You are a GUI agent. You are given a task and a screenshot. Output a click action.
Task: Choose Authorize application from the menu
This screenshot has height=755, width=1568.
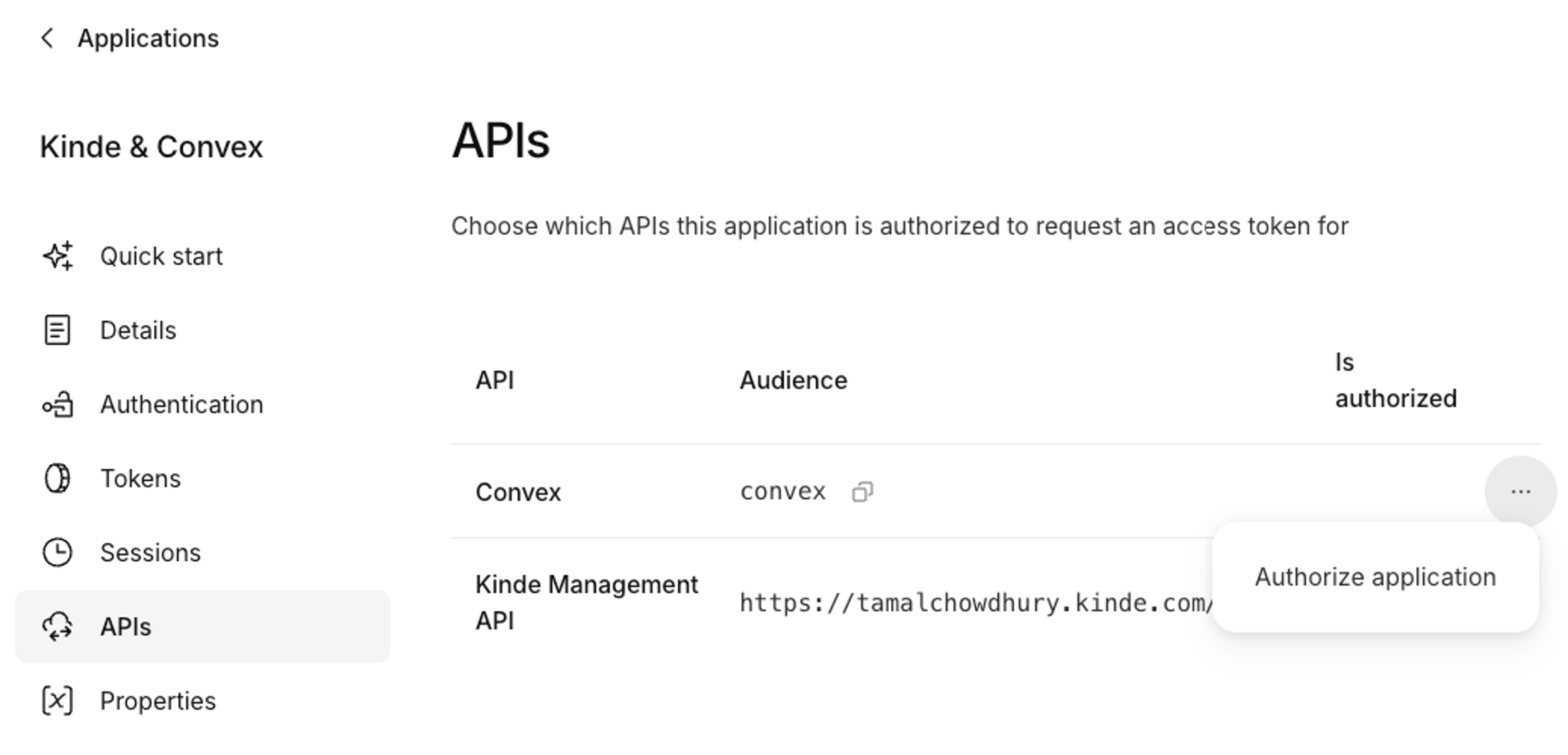click(x=1375, y=576)
